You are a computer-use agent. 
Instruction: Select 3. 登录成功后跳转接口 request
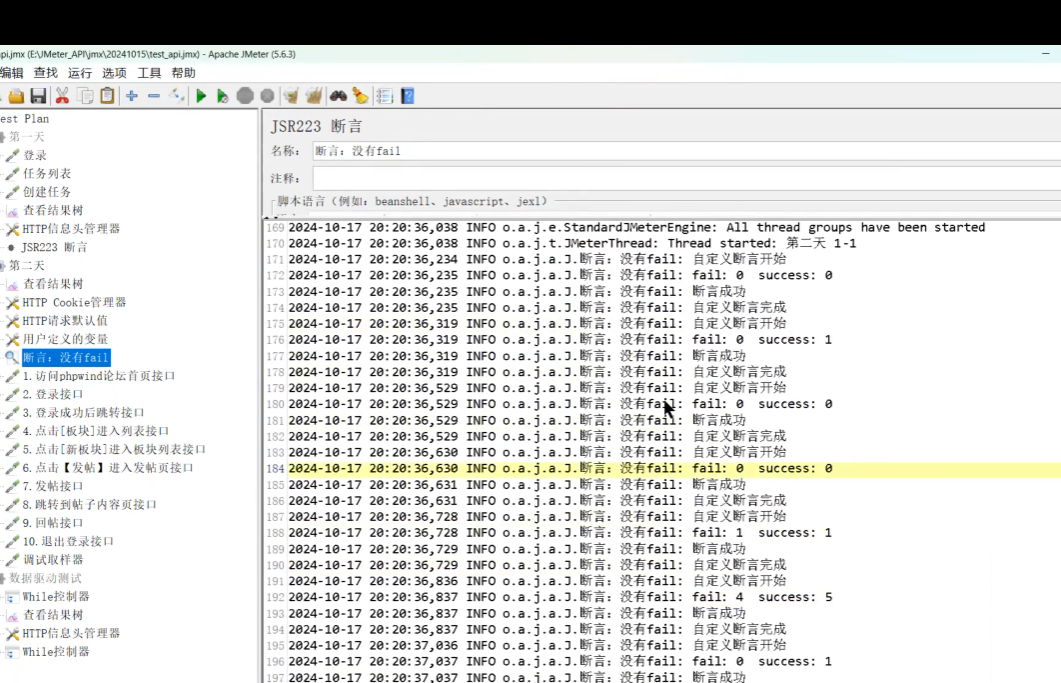(83, 412)
